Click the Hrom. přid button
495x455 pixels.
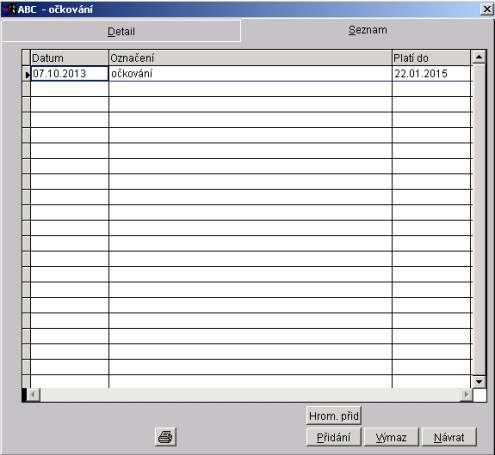tap(334, 416)
